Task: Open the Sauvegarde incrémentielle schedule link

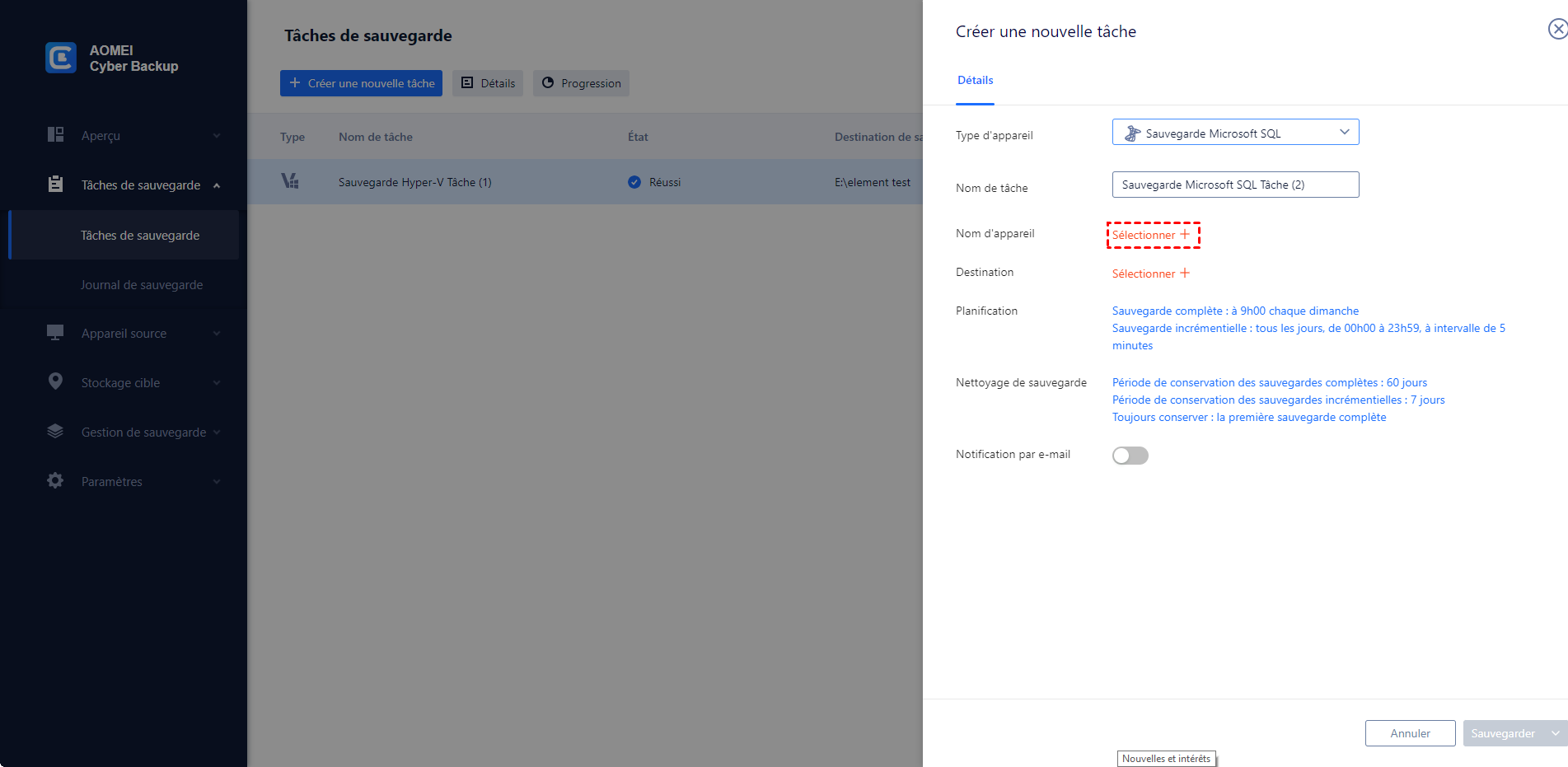Action: 1308,336
